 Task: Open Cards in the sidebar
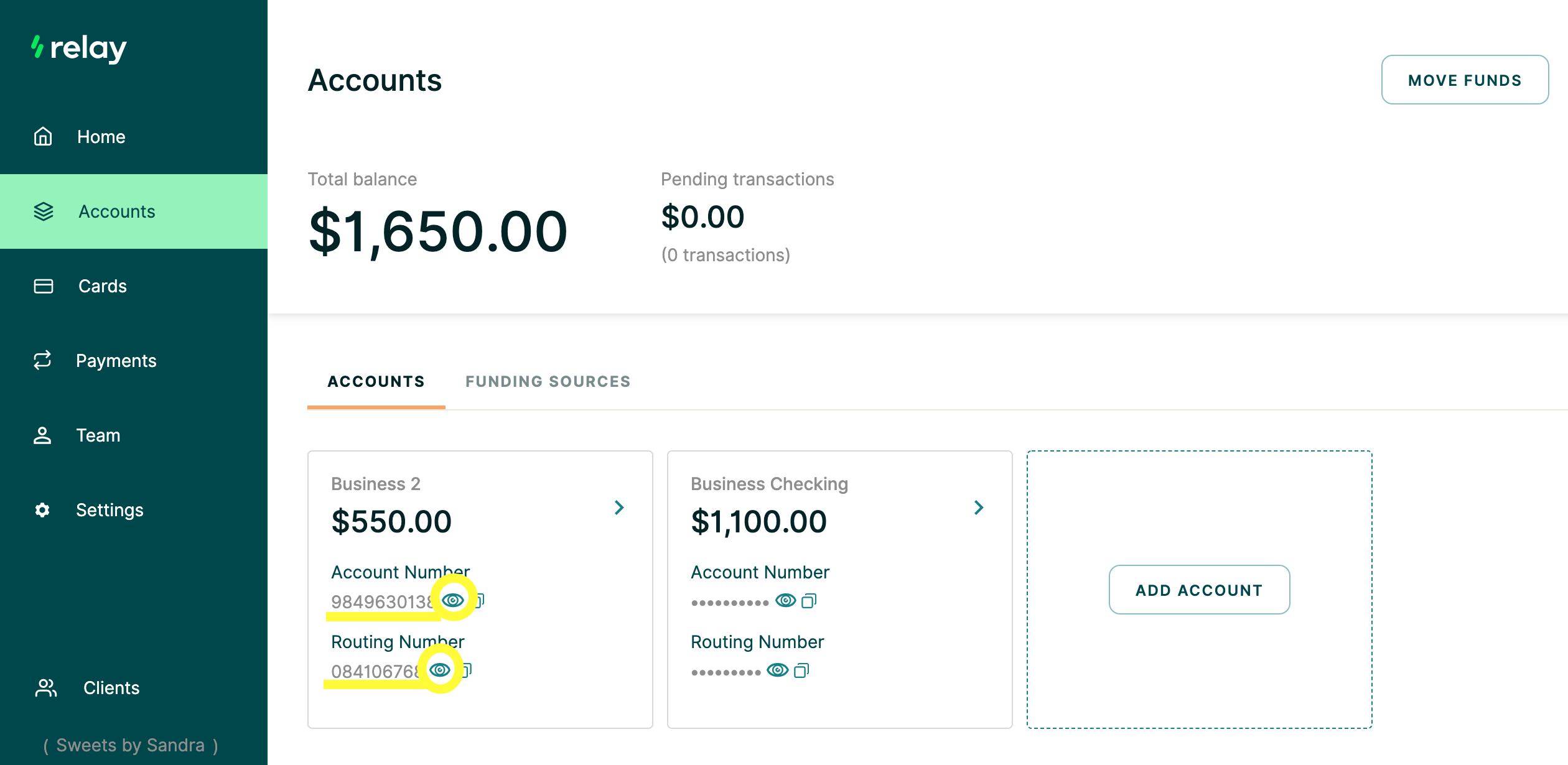coord(134,286)
